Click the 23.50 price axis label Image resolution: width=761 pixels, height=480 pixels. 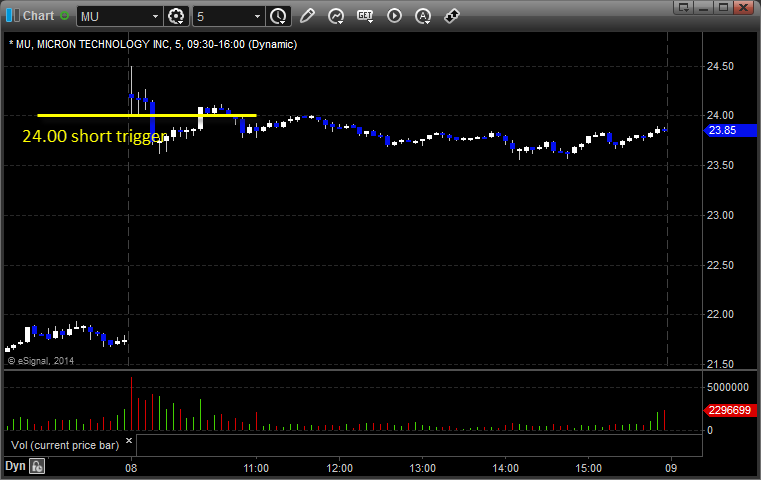coord(720,165)
